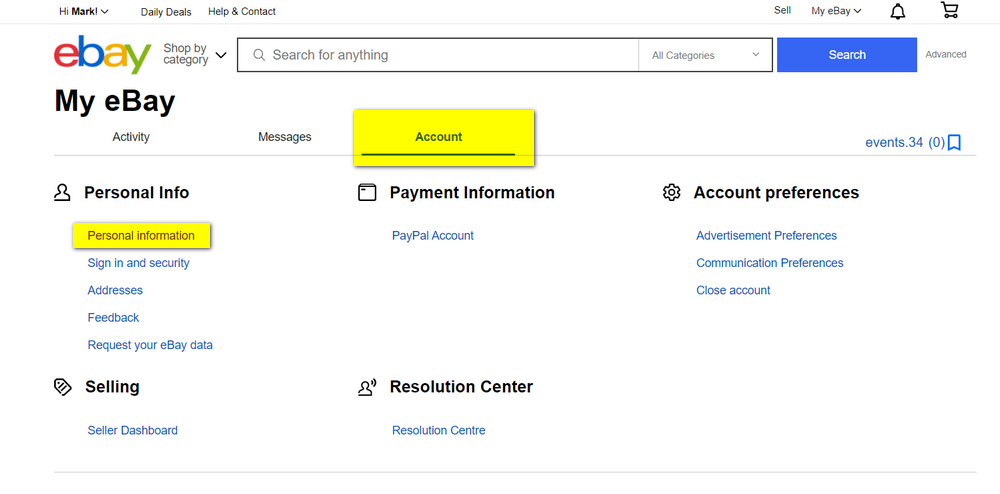Image resolution: width=1000 pixels, height=494 pixels.
Task: Select the Account tab
Action: (x=438, y=137)
